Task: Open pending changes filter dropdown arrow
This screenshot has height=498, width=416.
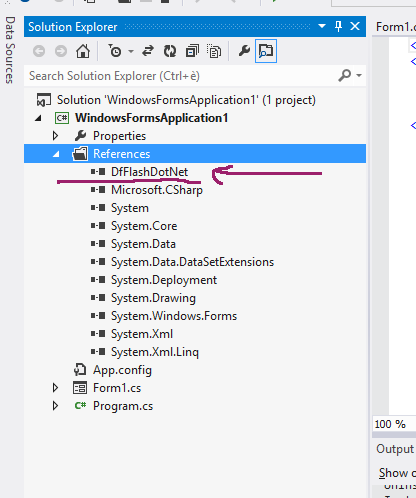Action: (x=131, y=51)
